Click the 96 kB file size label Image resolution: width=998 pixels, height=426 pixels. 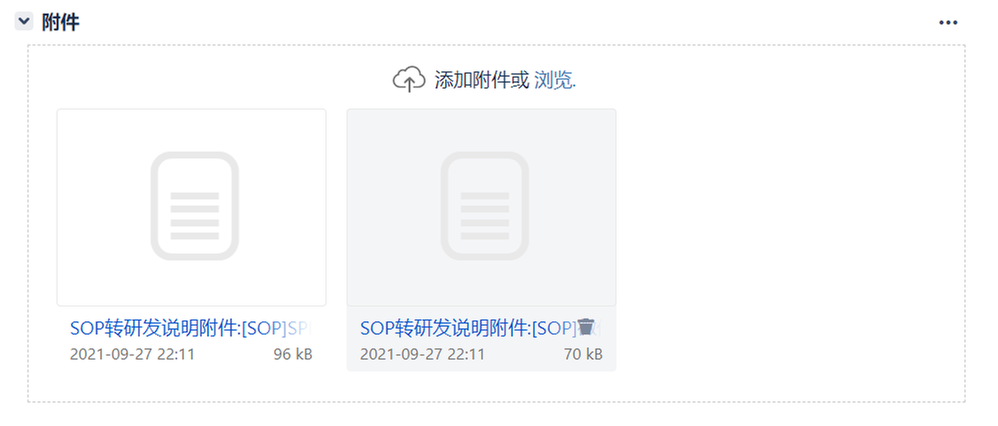point(293,354)
